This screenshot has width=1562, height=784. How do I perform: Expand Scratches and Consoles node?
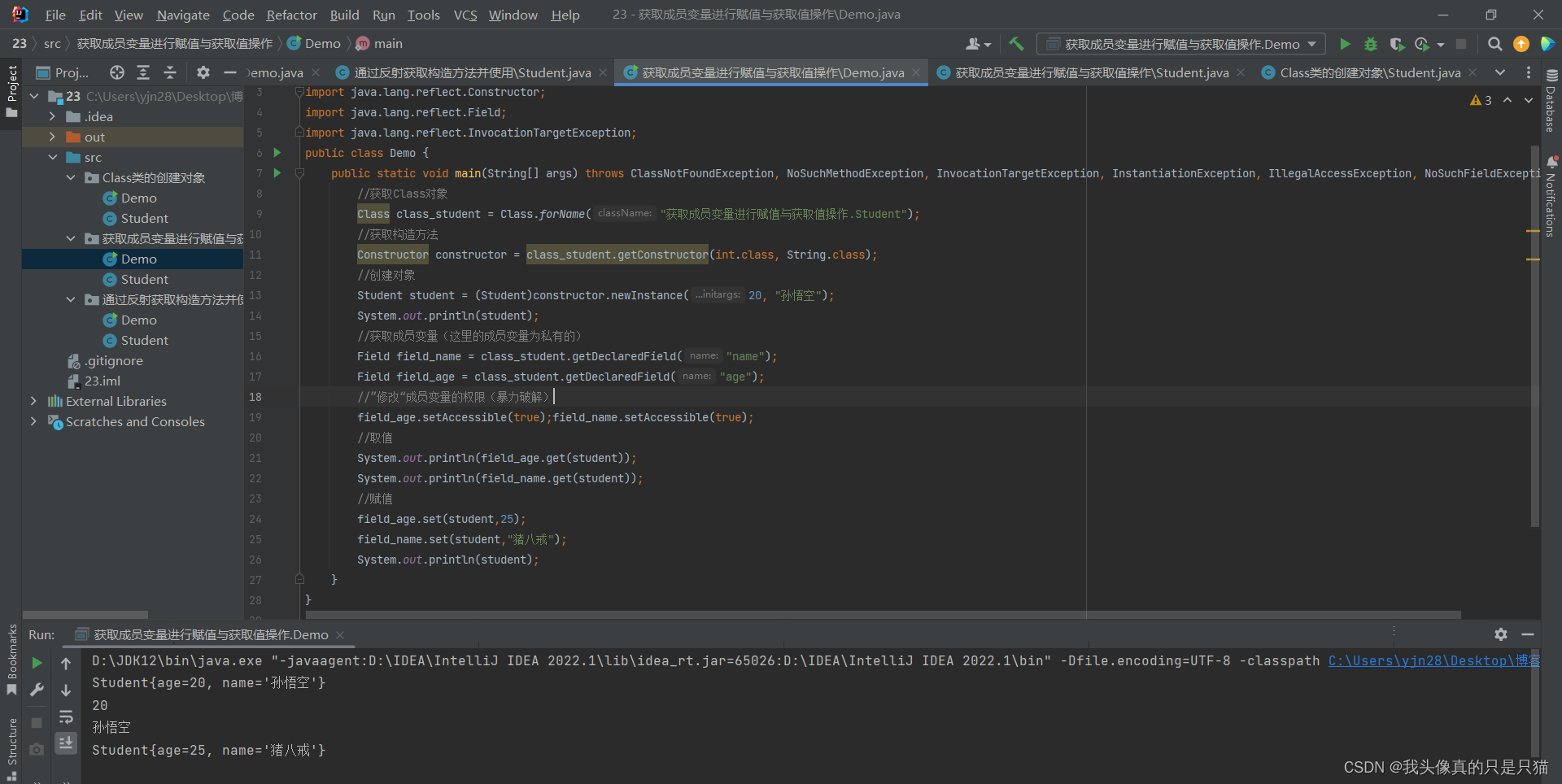click(x=33, y=421)
